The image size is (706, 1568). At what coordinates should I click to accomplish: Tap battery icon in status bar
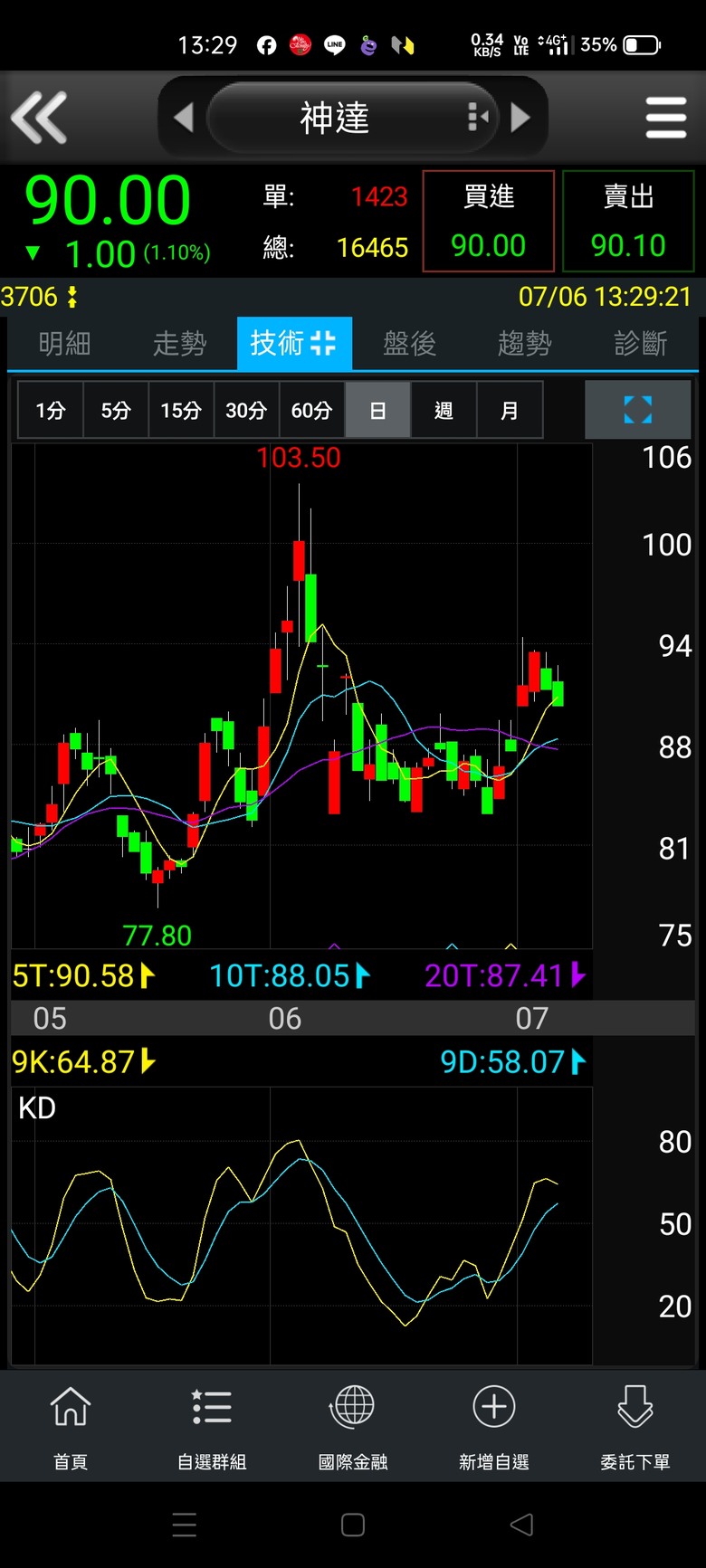tap(642, 45)
